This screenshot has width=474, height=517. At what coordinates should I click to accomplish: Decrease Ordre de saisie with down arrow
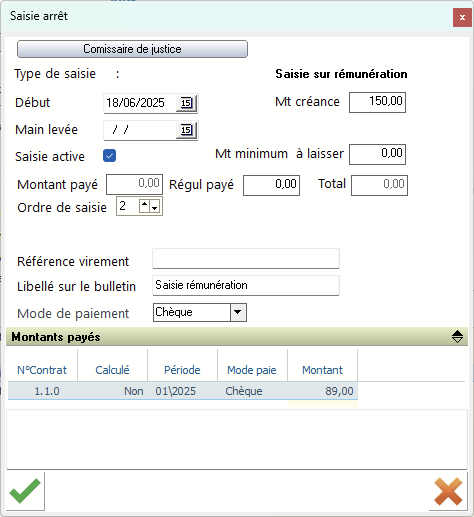coord(154,208)
